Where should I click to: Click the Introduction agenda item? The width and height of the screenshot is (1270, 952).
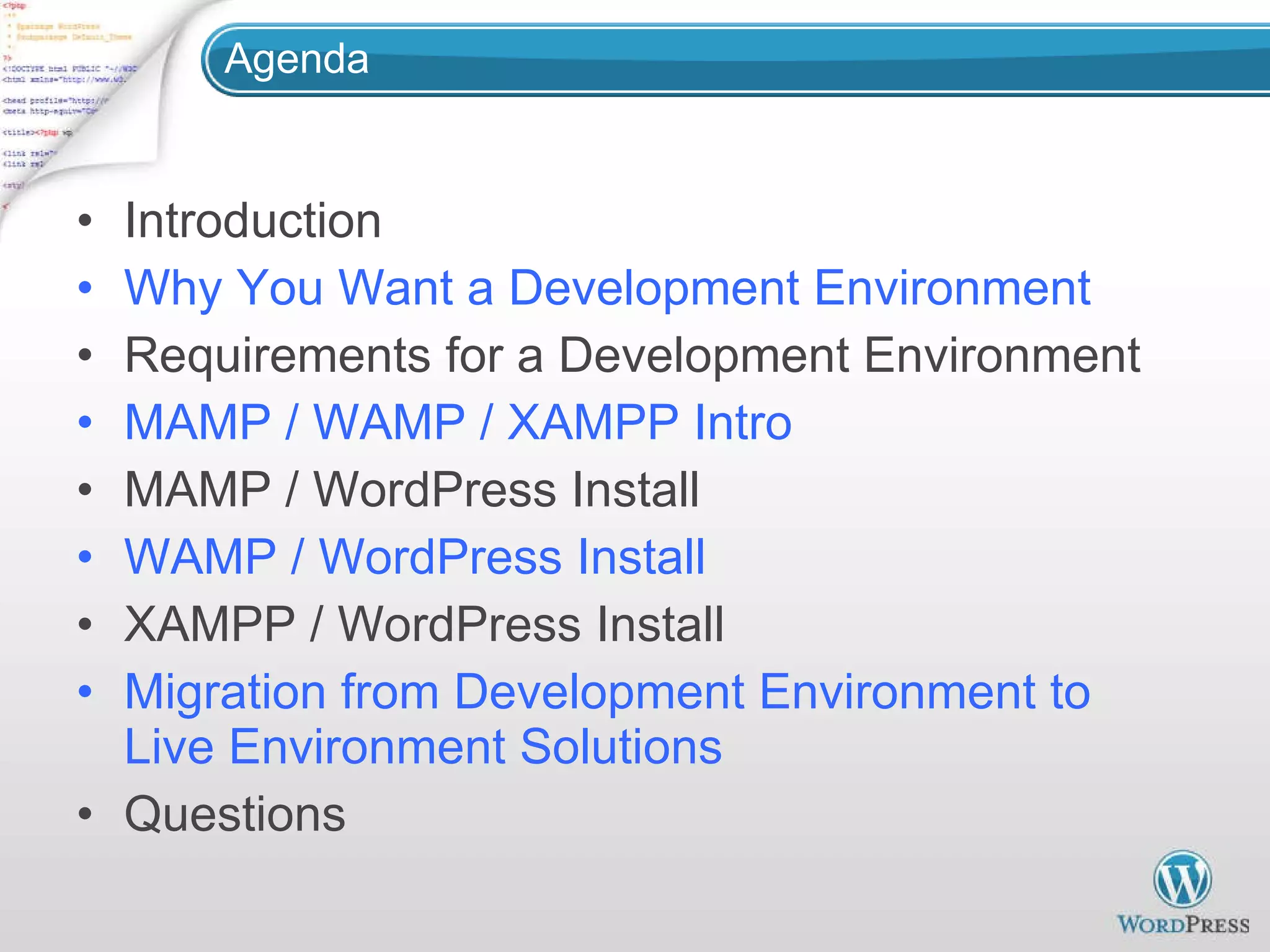pyautogui.click(x=252, y=221)
